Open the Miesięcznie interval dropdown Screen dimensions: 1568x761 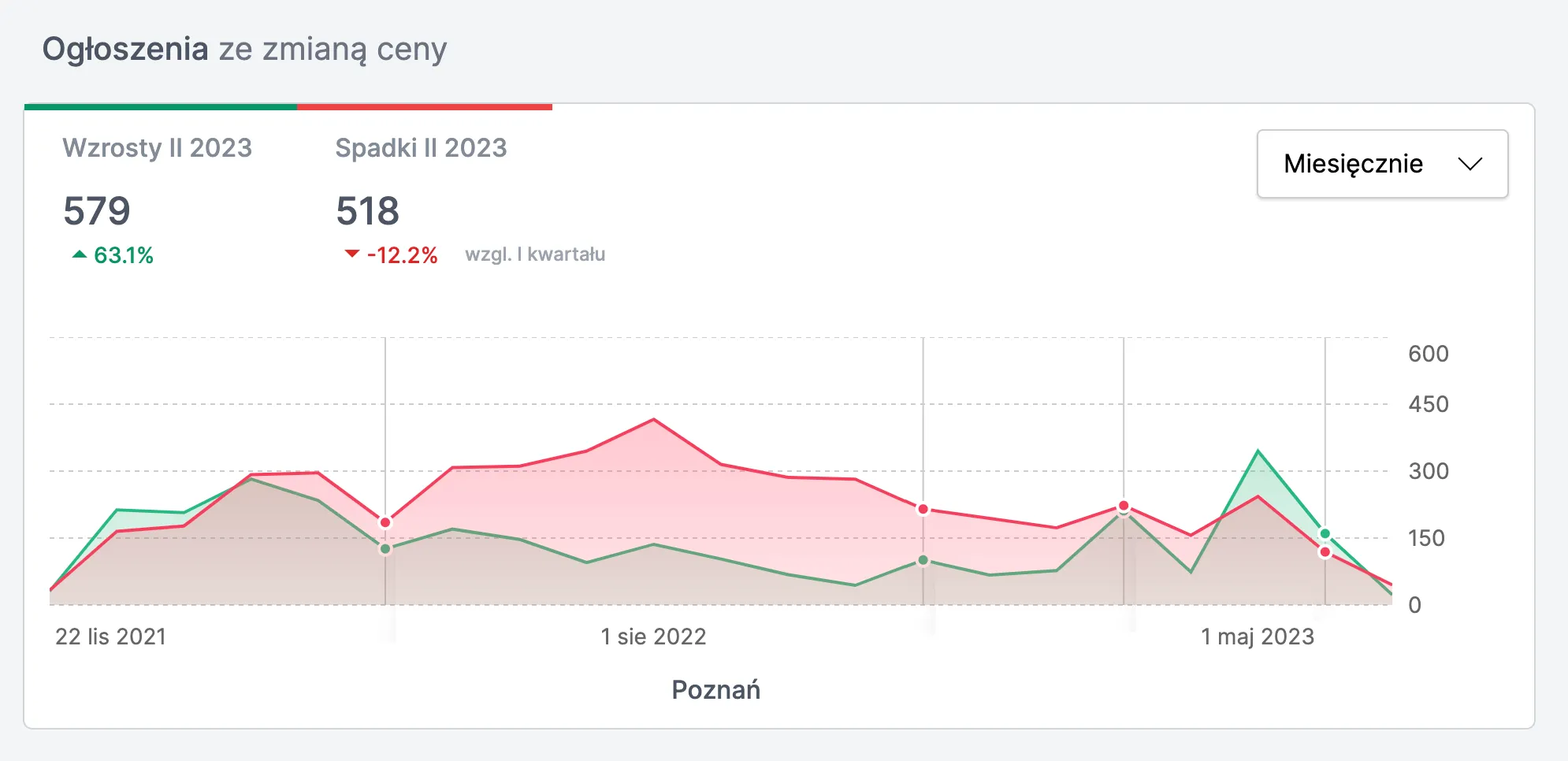1382,164
